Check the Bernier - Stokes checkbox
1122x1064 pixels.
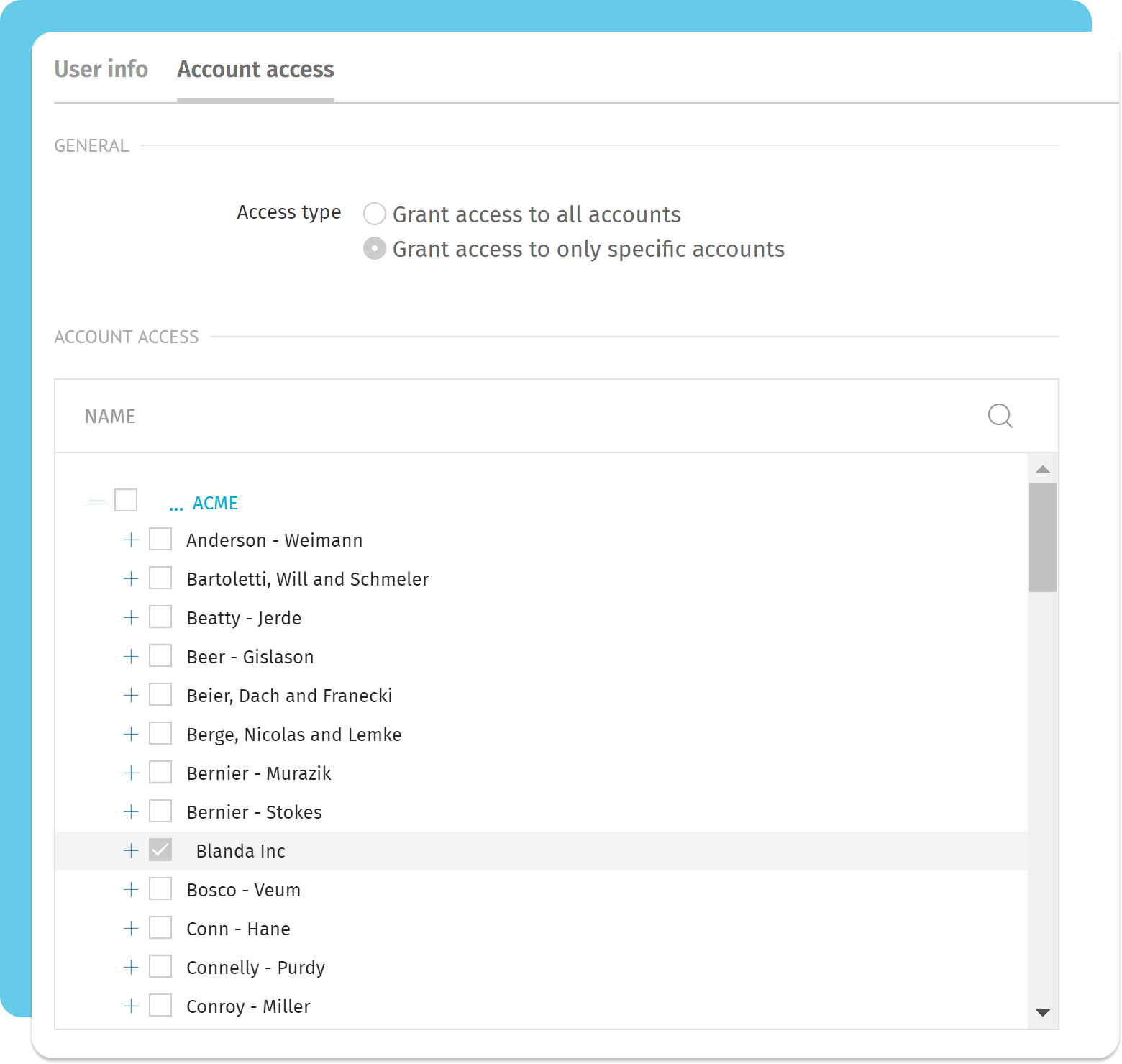[160, 811]
